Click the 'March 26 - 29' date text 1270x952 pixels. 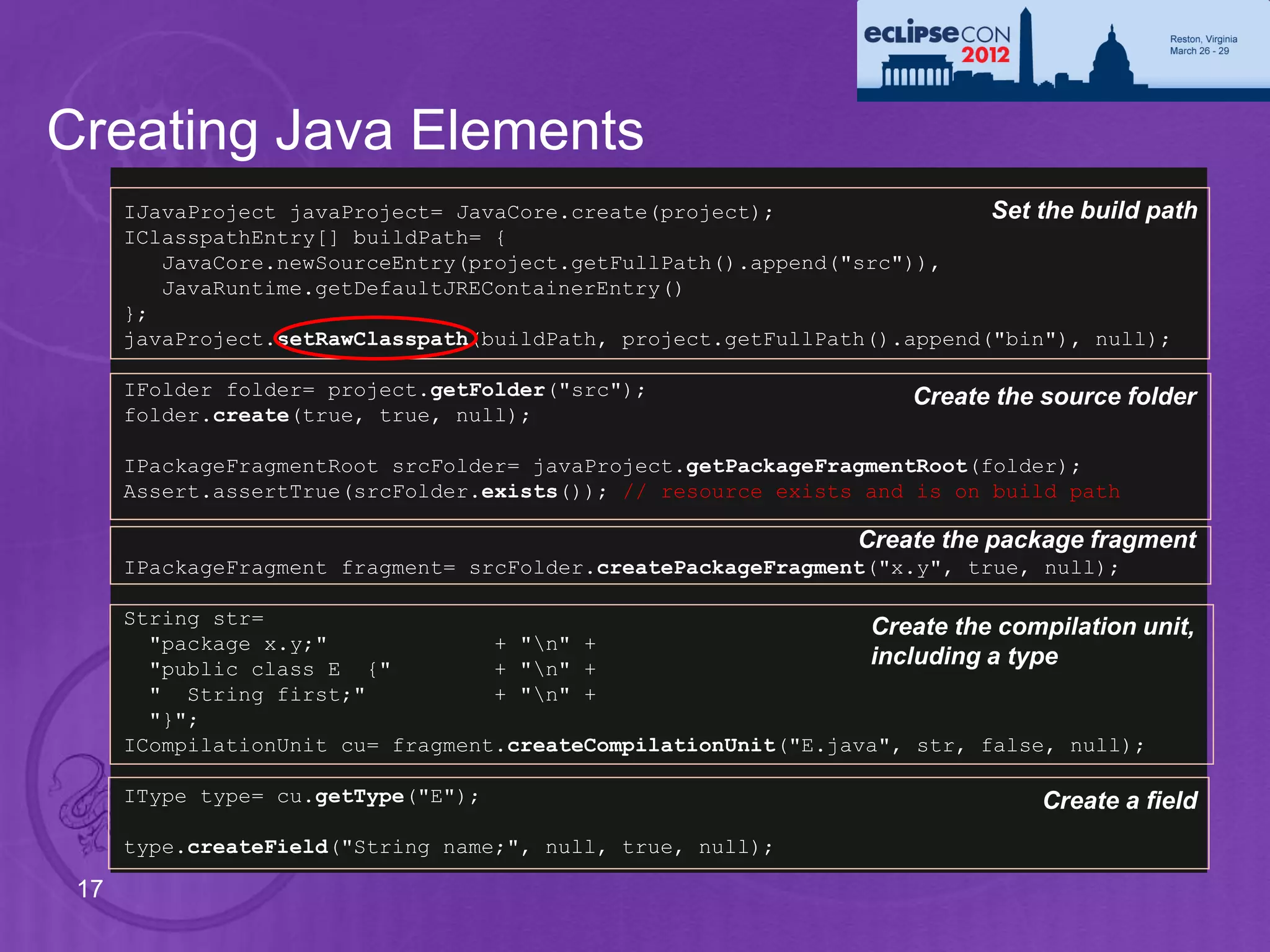(1199, 51)
